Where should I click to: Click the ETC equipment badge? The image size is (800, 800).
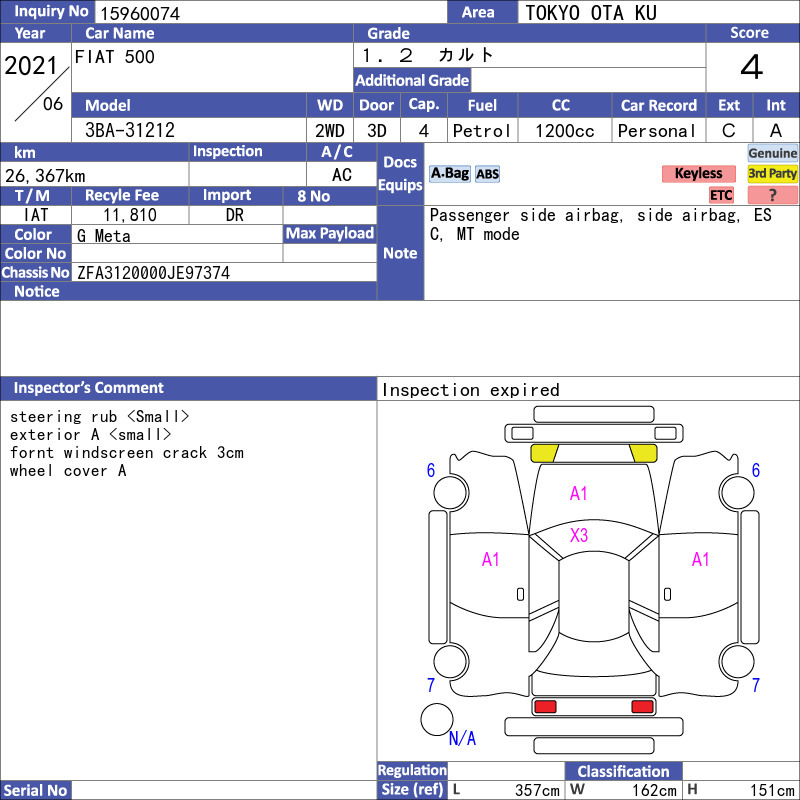pyautogui.click(x=721, y=195)
